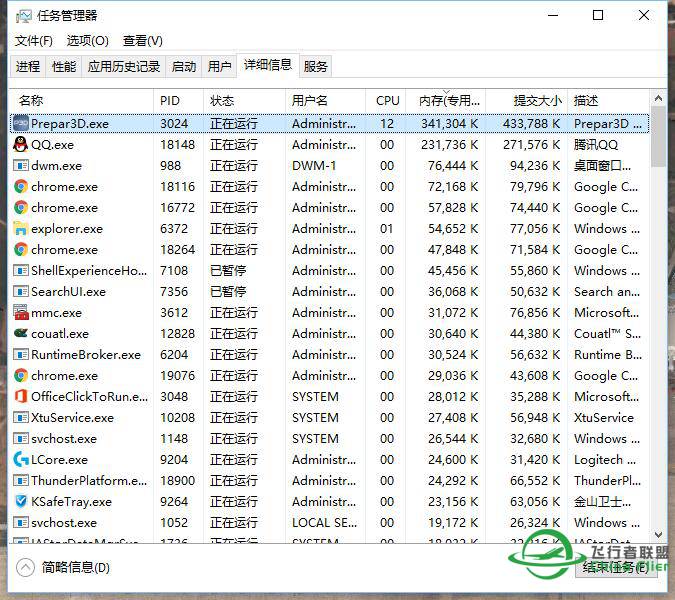Click LOCAL SE... username cell

325,523
